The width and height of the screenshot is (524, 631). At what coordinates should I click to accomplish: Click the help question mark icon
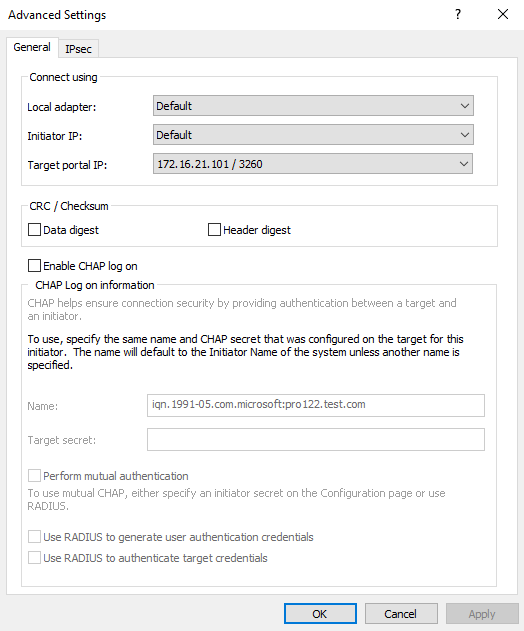coord(458,14)
